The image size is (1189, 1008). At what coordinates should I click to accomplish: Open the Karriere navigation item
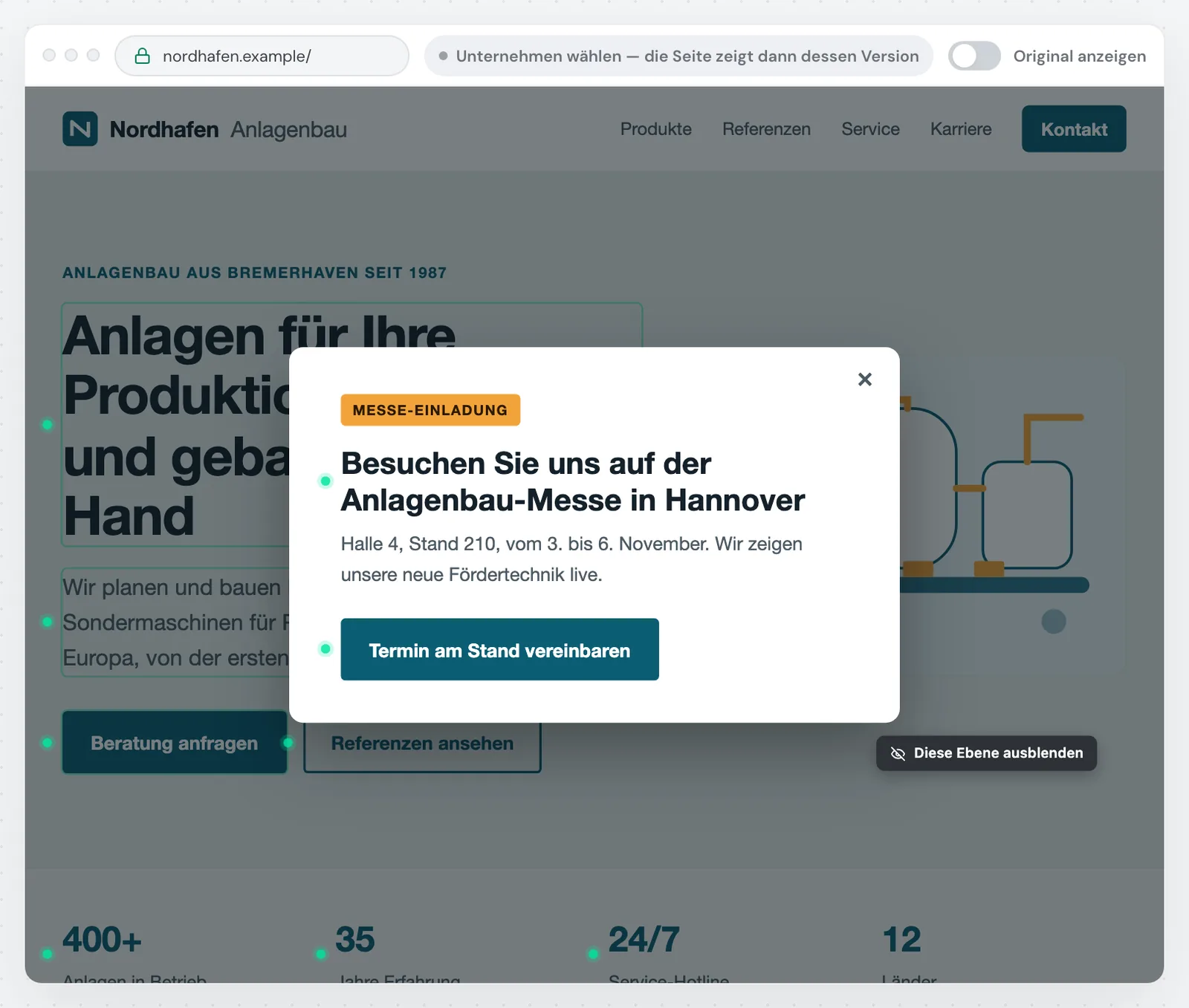click(x=961, y=129)
